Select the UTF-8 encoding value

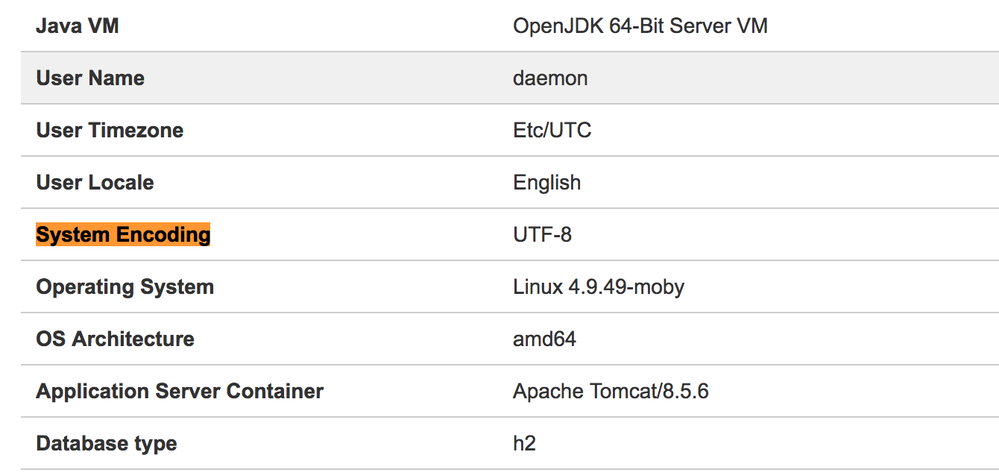point(542,234)
